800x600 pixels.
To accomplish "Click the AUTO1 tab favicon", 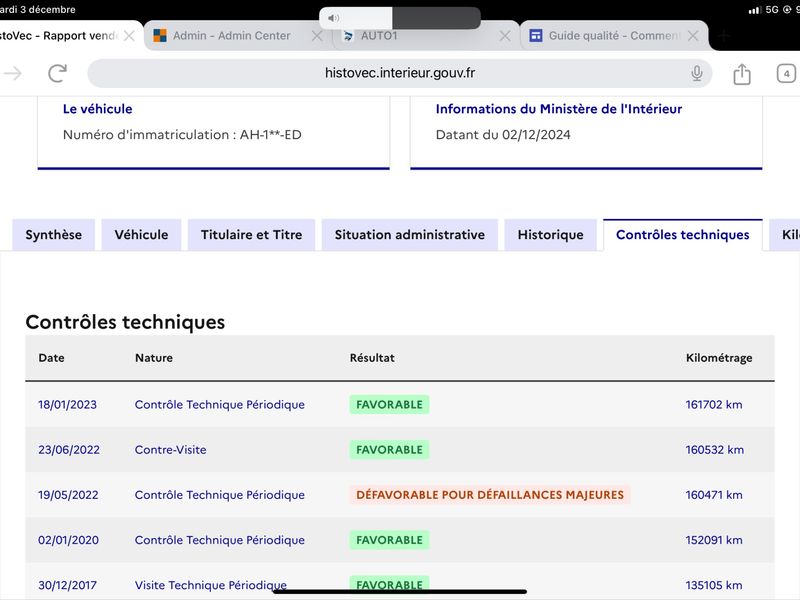I will click(x=348, y=36).
